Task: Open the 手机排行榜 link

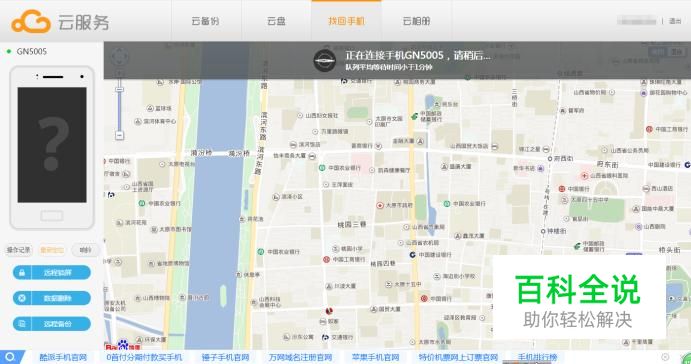Action: tap(537, 357)
